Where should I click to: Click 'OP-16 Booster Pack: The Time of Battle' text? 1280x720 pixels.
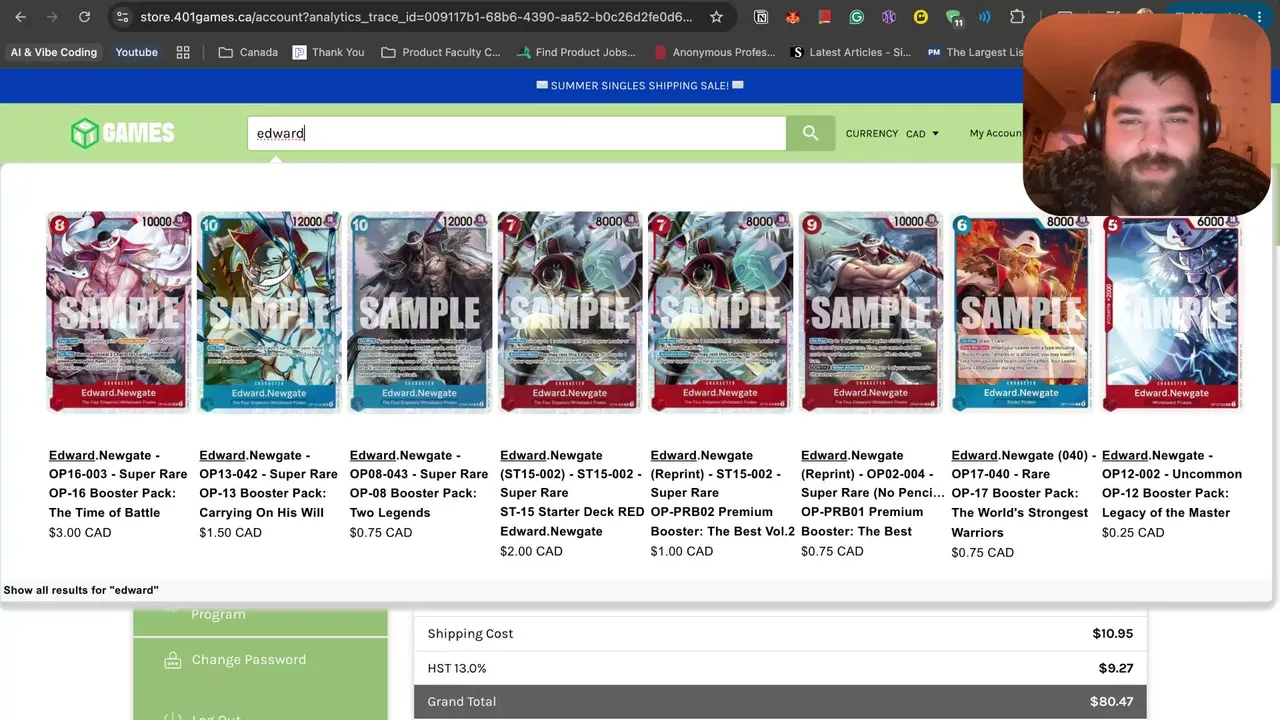[112, 503]
